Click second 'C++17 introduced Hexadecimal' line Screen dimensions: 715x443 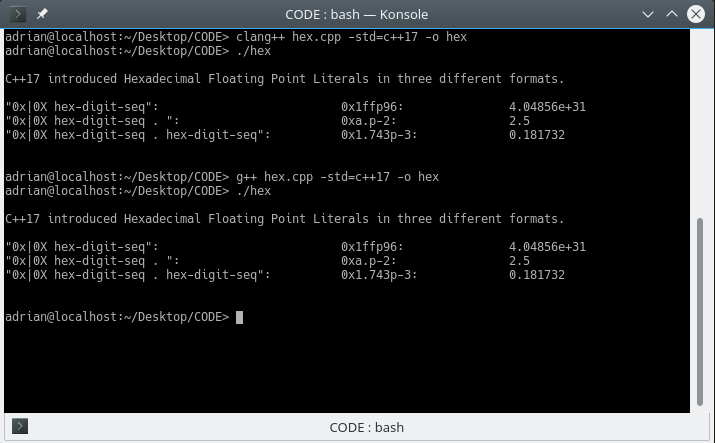click(x=285, y=219)
